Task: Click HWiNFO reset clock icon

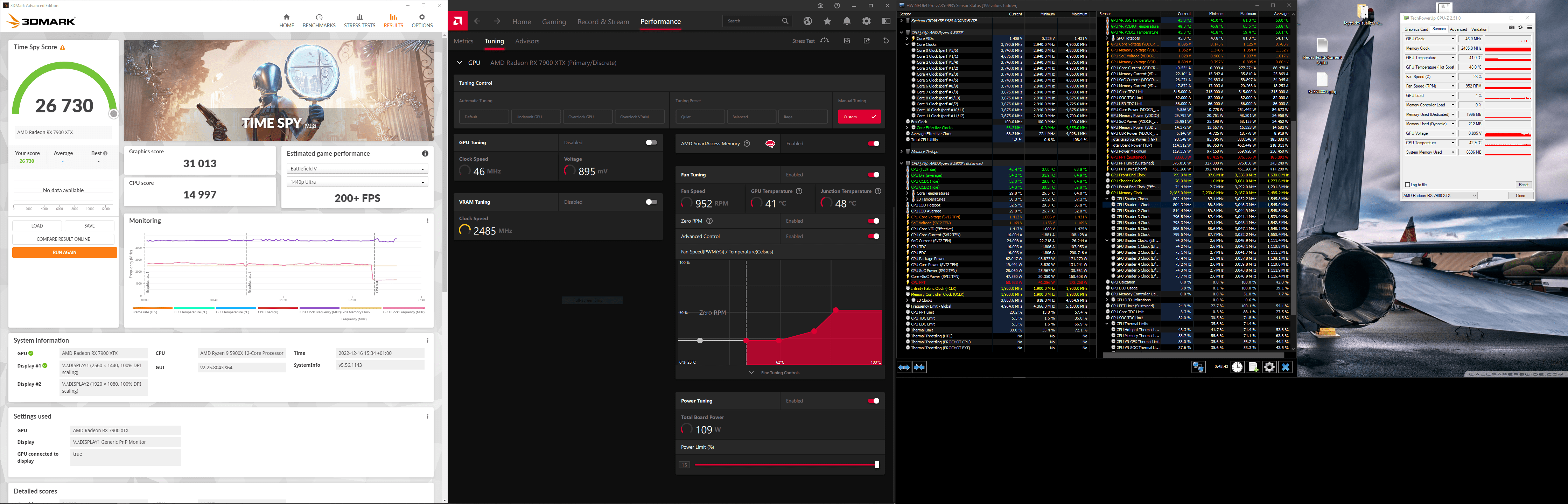Action: coord(1237,367)
